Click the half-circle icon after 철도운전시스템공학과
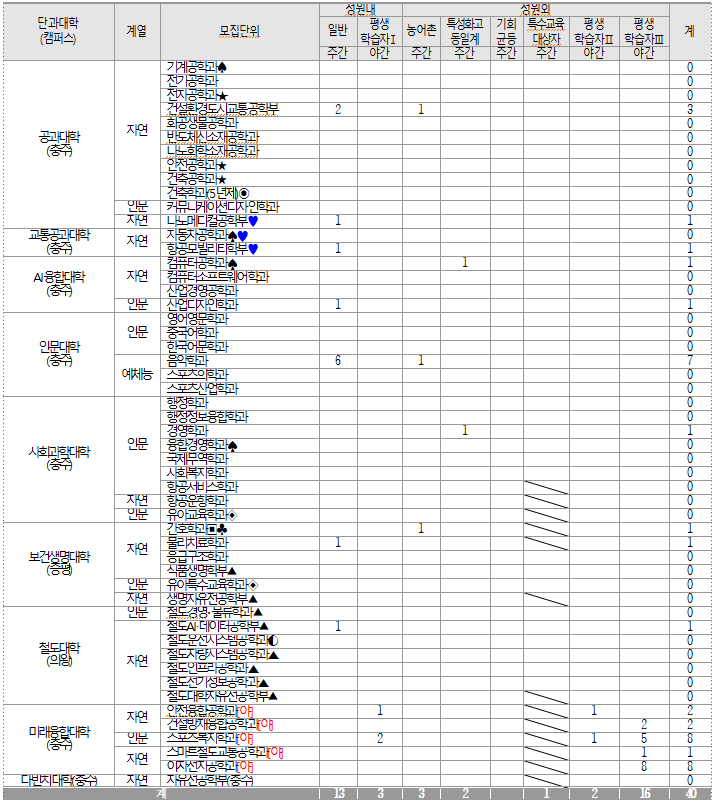 (273, 640)
